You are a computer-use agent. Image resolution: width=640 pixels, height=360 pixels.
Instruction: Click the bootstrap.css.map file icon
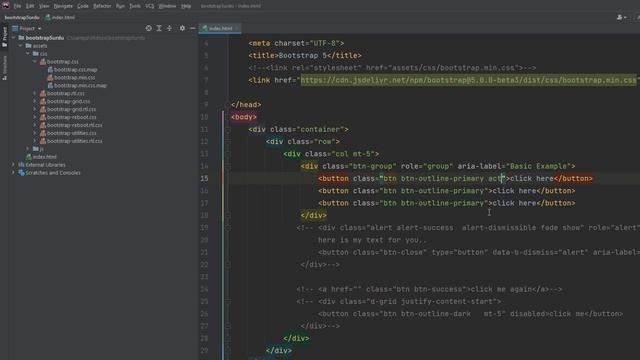click(x=50, y=70)
